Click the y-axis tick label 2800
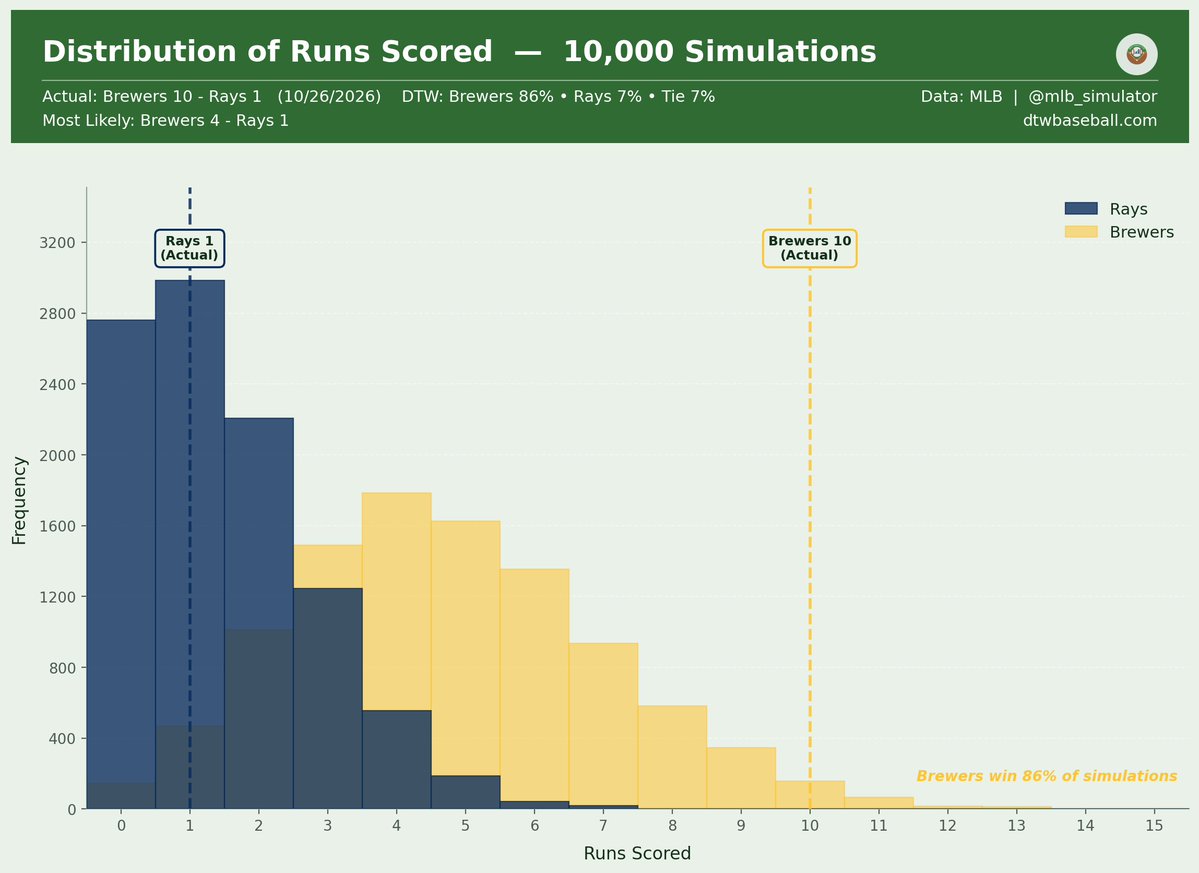The image size is (1199, 873). point(57,313)
